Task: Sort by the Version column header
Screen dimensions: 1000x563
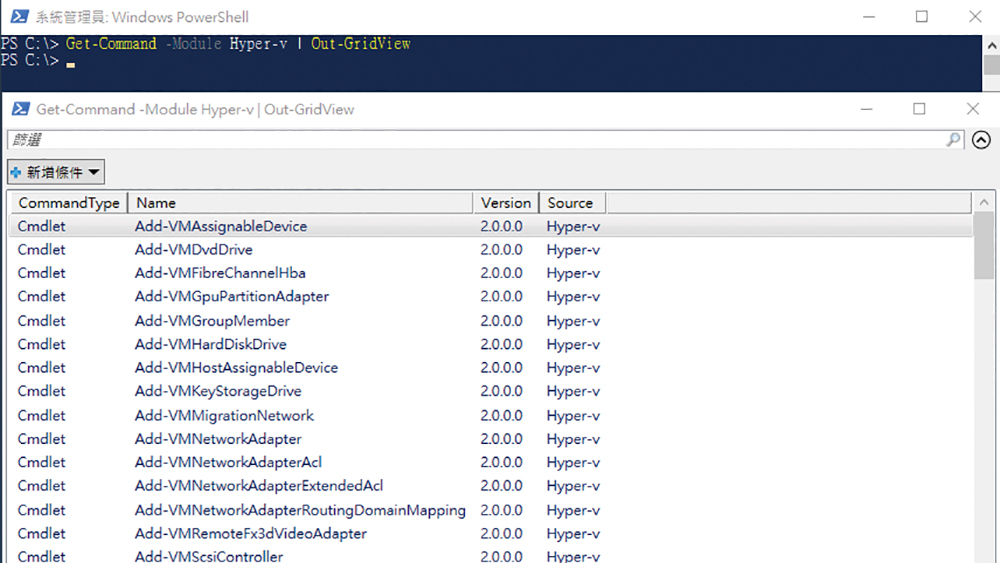Action: (x=506, y=203)
